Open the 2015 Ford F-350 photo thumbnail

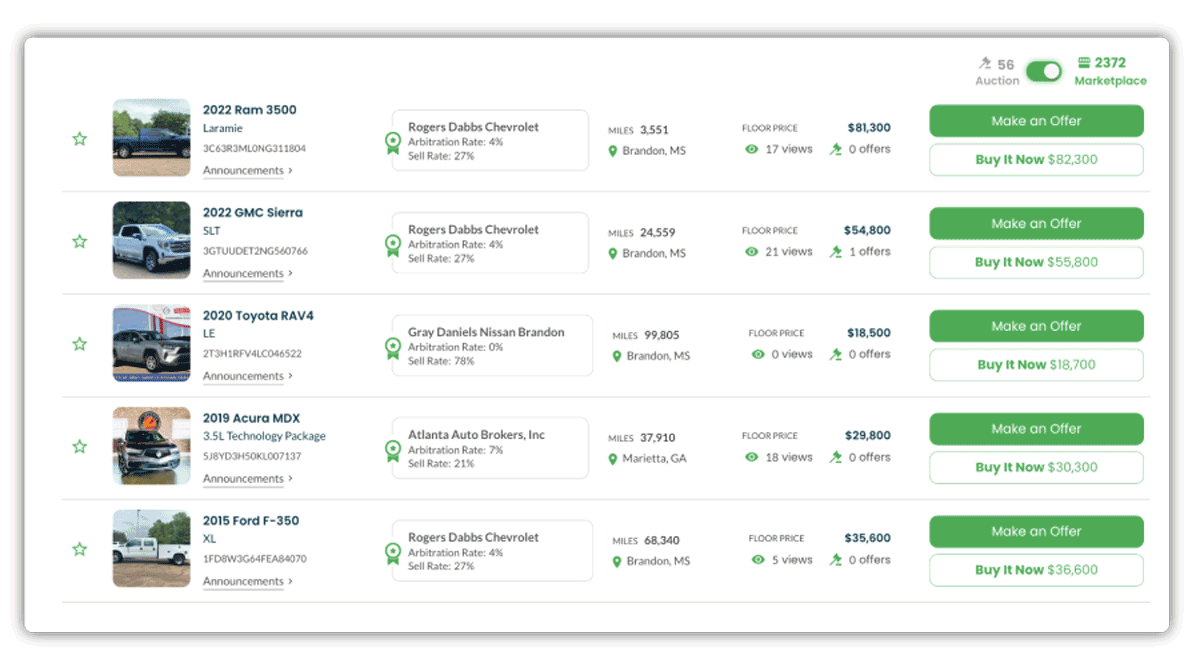pyautogui.click(x=151, y=549)
